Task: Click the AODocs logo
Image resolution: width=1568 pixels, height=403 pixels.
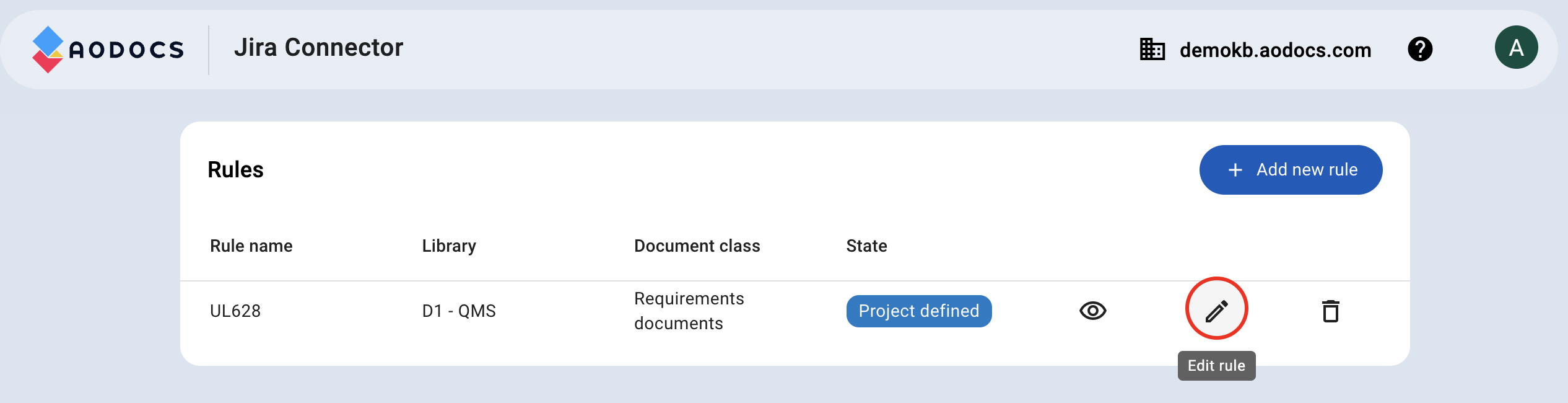Action: coord(108,50)
